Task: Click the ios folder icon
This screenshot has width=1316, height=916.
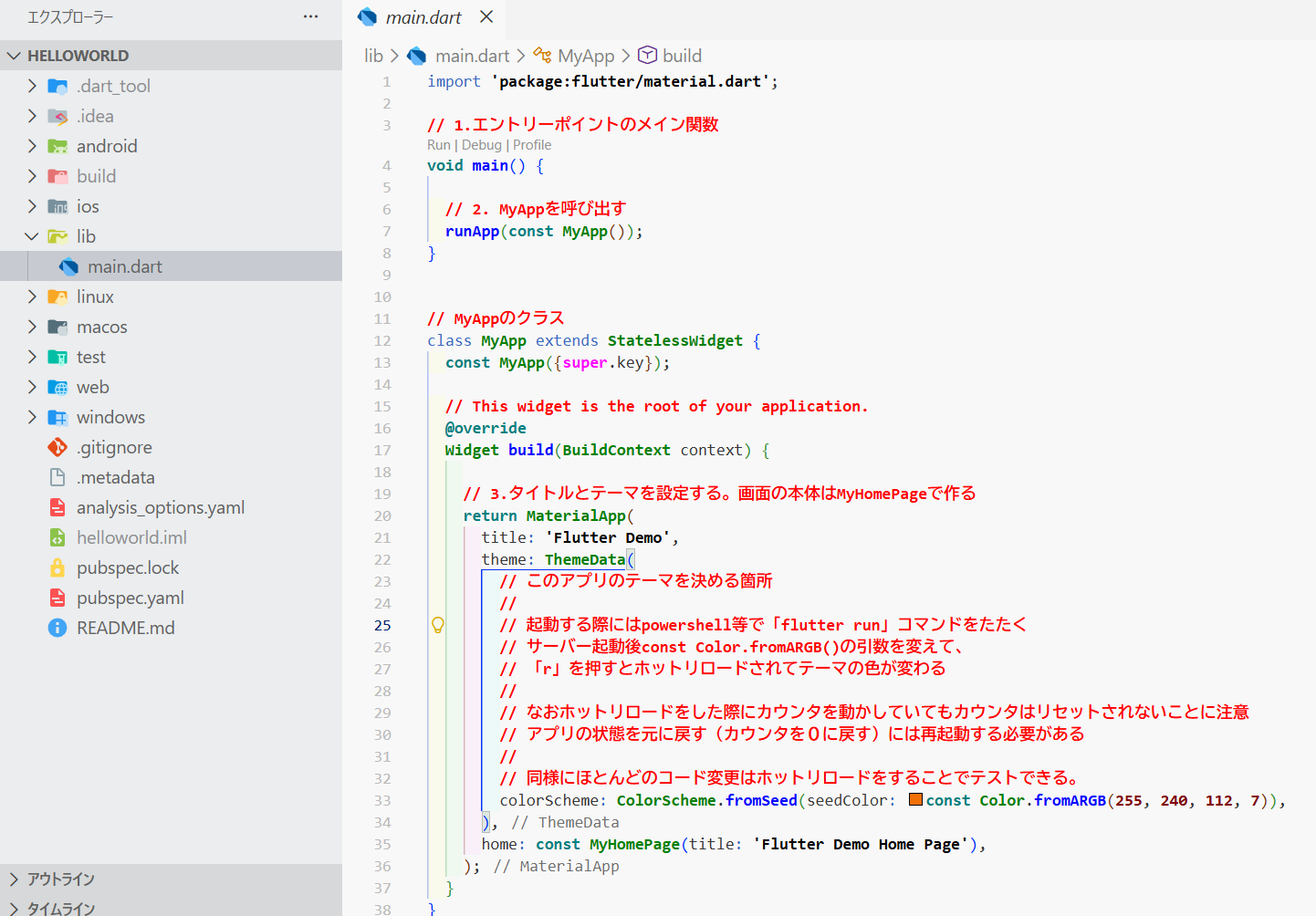Action: click(x=57, y=206)
